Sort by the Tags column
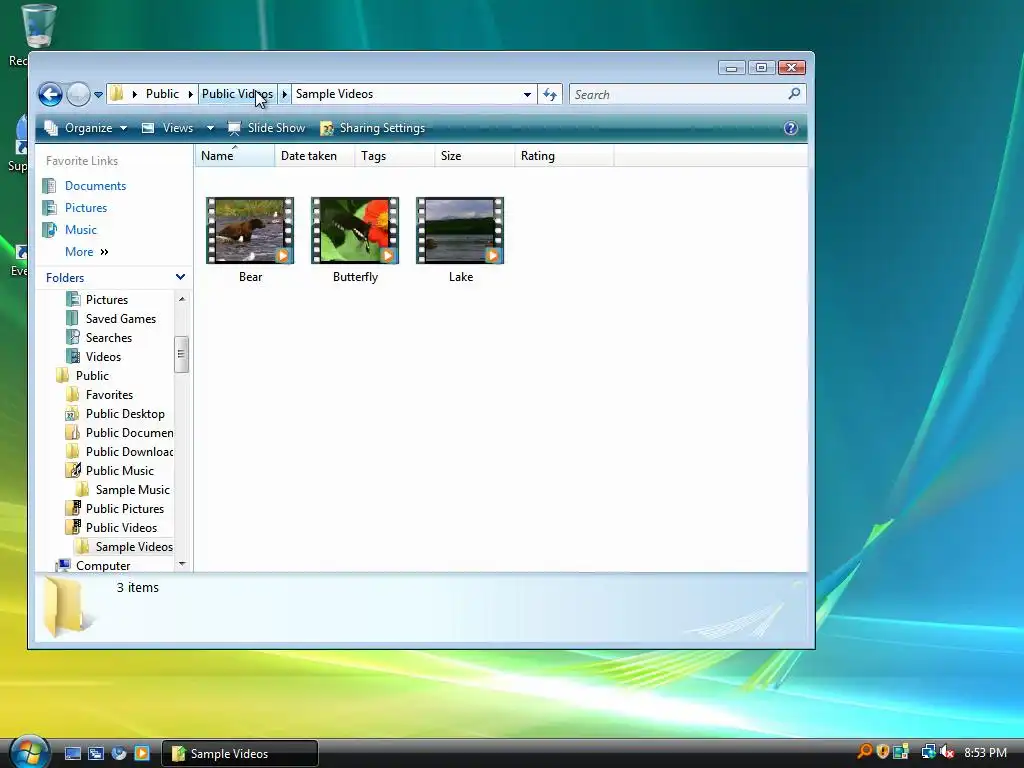The image size is (1024, 768). (x=394, y=155)
